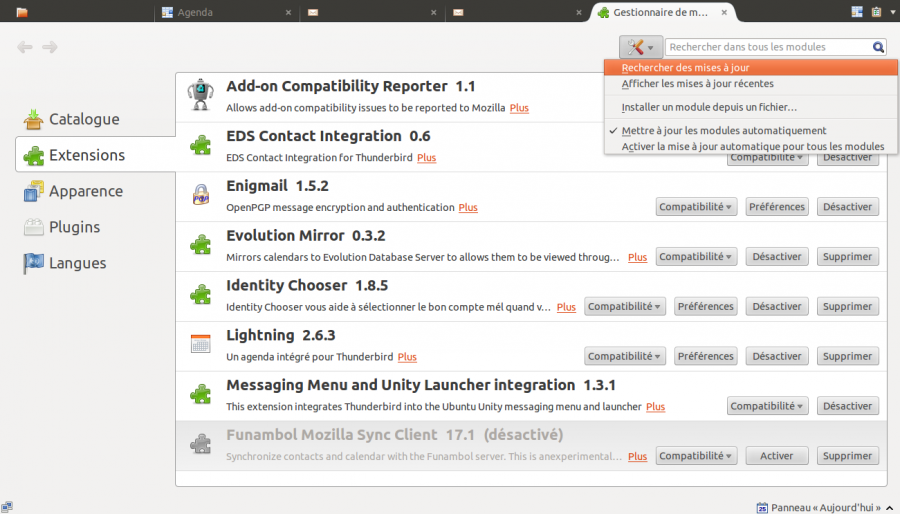Click the Messaging Menu extension puzzle icon
The height and width of the screenshot is (514, 900).
pyautogui.click(x=200, y=395)
